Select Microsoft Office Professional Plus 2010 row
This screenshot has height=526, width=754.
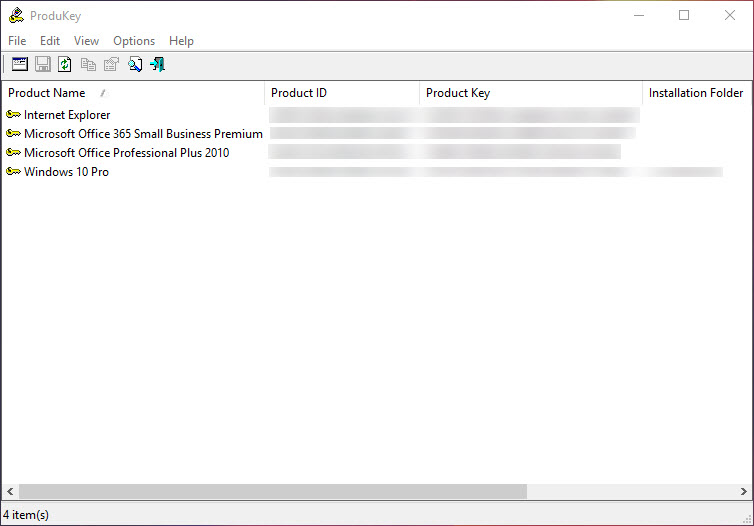click(x=377, y=152)
